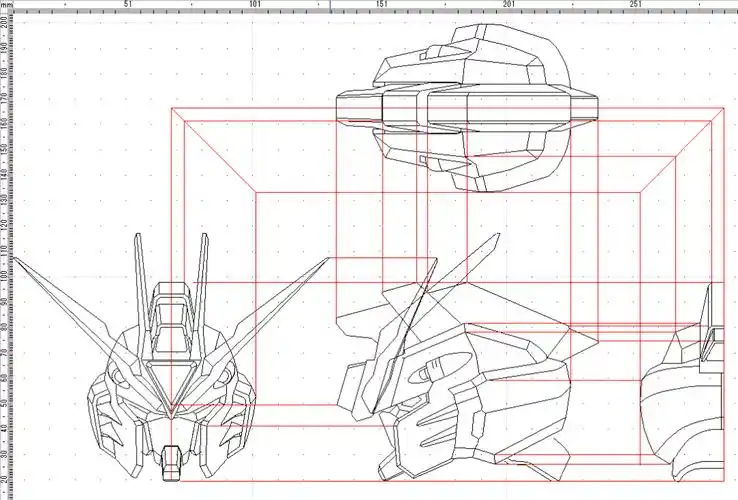Click the chin vent on the front view
The width and height of the screenshot is (738, 500).
click(x=173, y=462)
